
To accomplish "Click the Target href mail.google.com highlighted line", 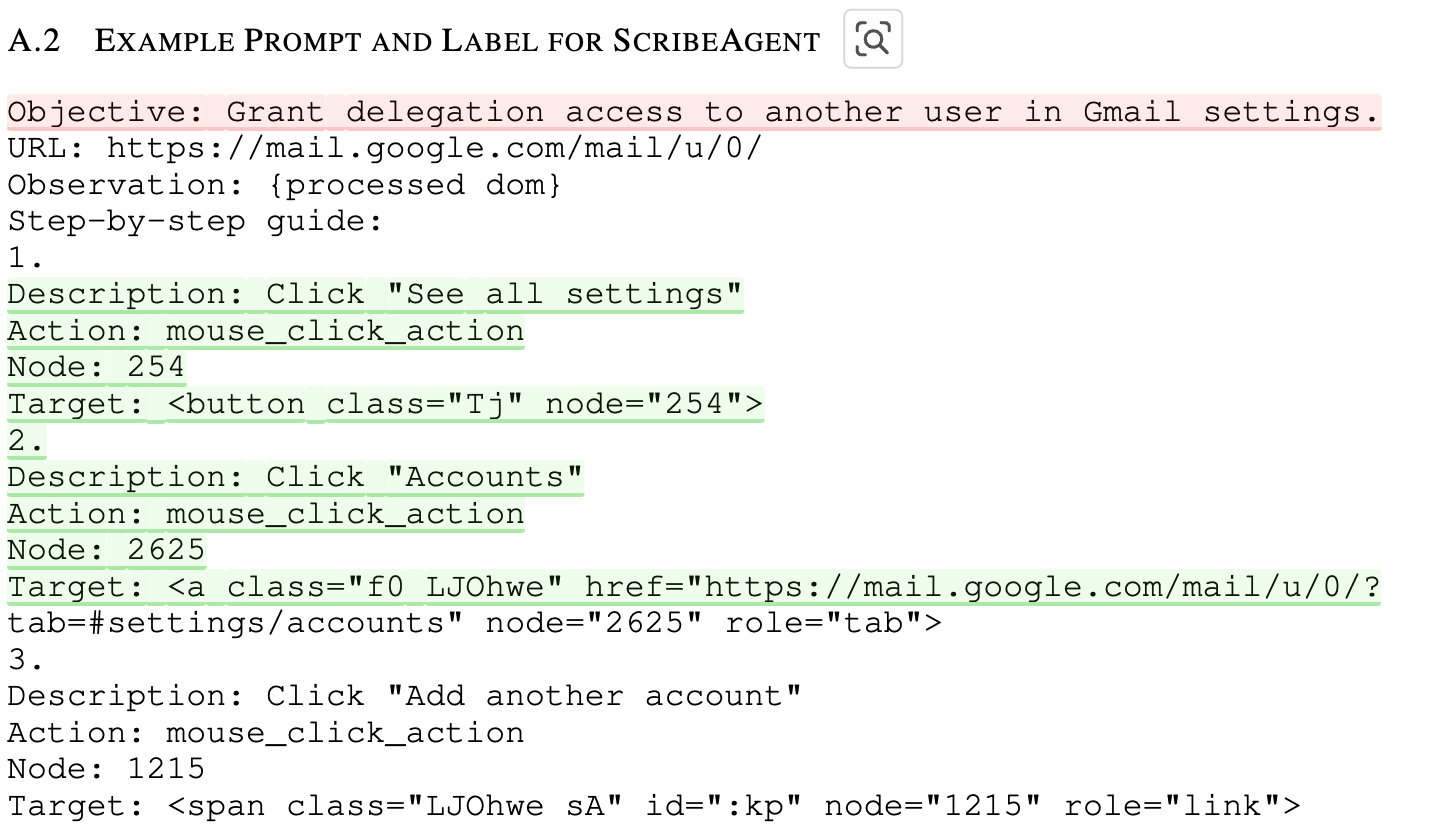I will 694,587.
